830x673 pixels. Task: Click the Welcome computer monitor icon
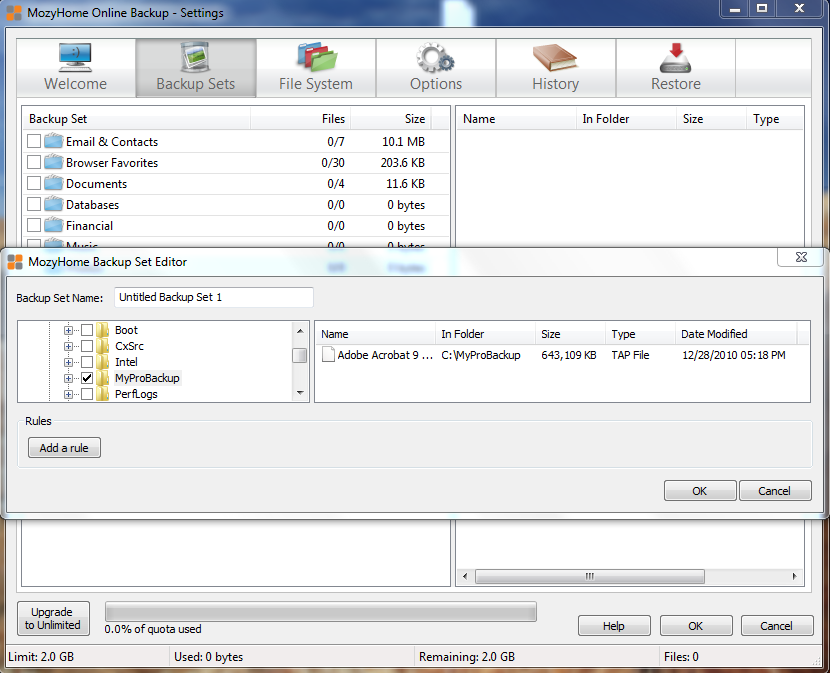pyautogui.click(x=75, y=57)
